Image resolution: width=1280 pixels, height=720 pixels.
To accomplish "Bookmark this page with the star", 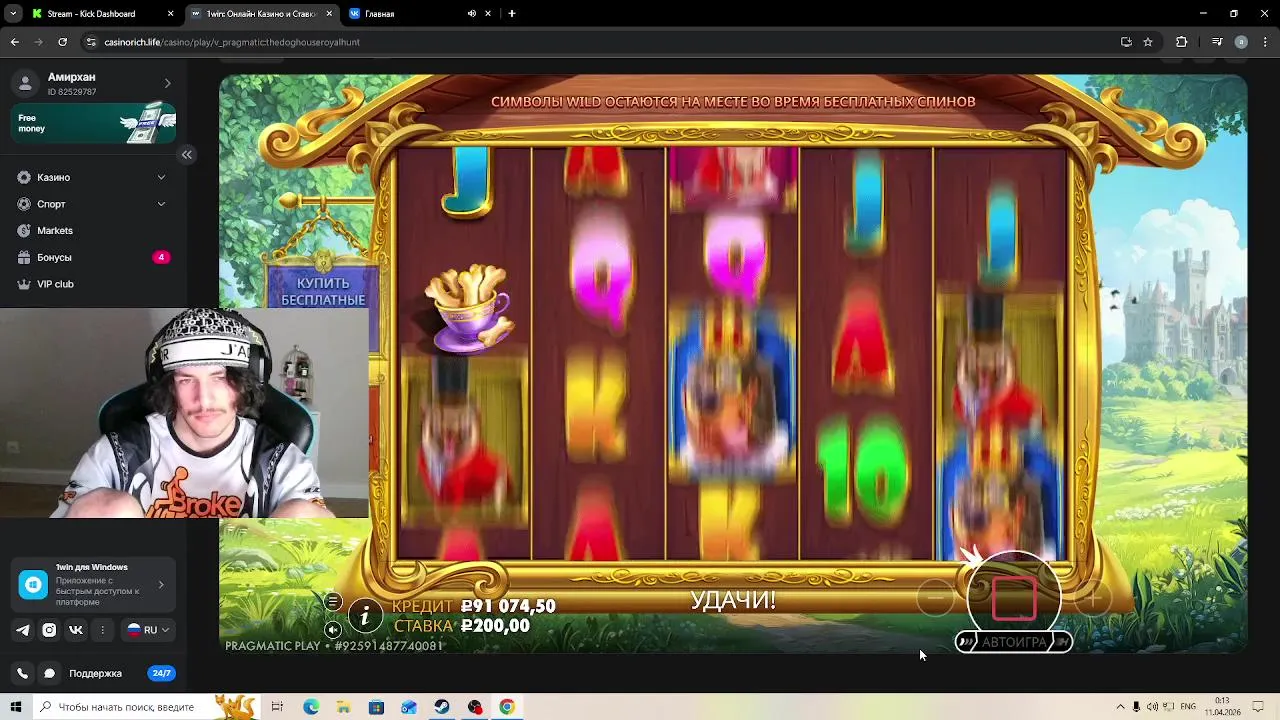I will click(1148, 42).
